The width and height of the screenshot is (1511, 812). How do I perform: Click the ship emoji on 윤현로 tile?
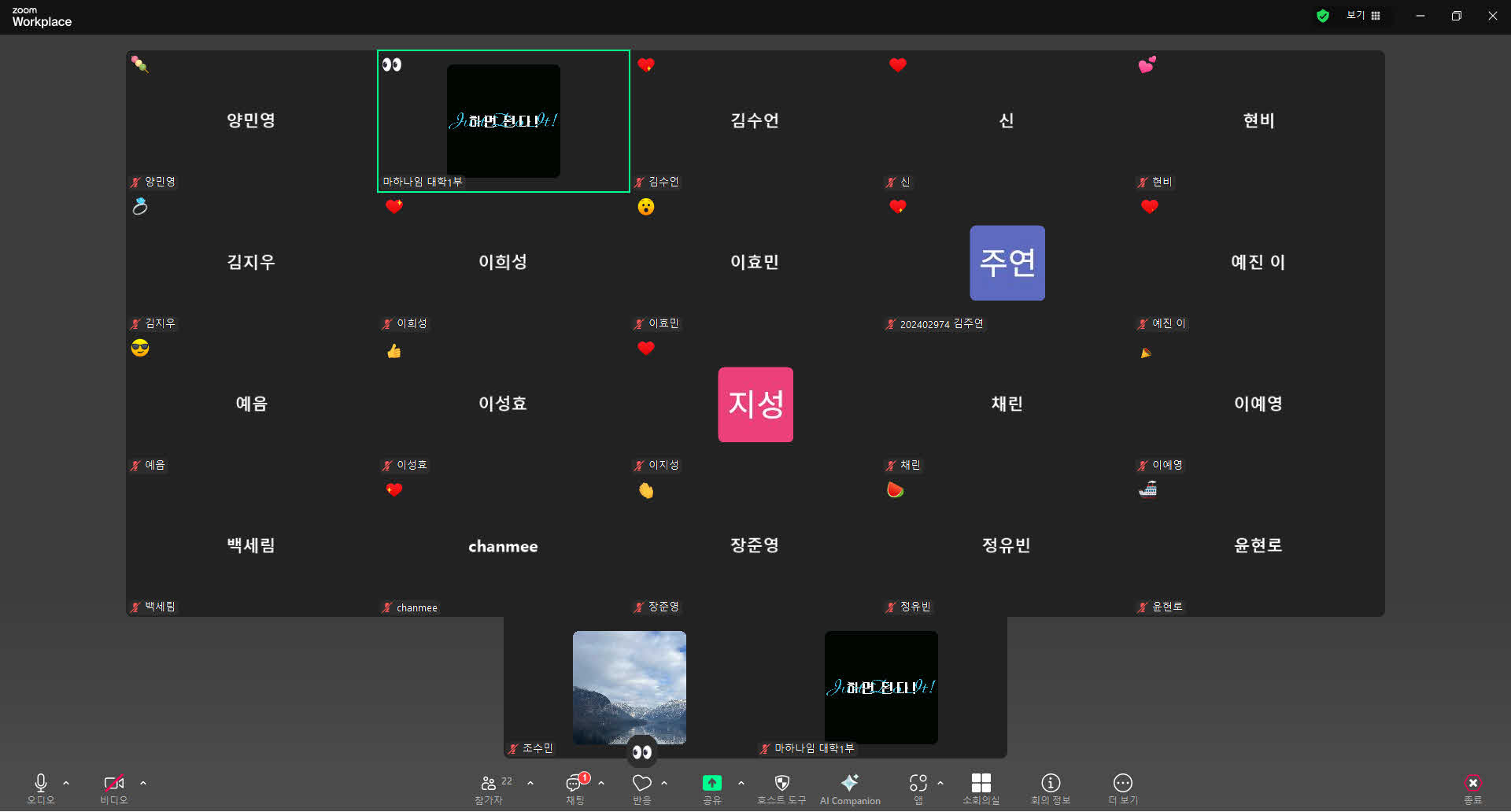[x=1148, y=489]
